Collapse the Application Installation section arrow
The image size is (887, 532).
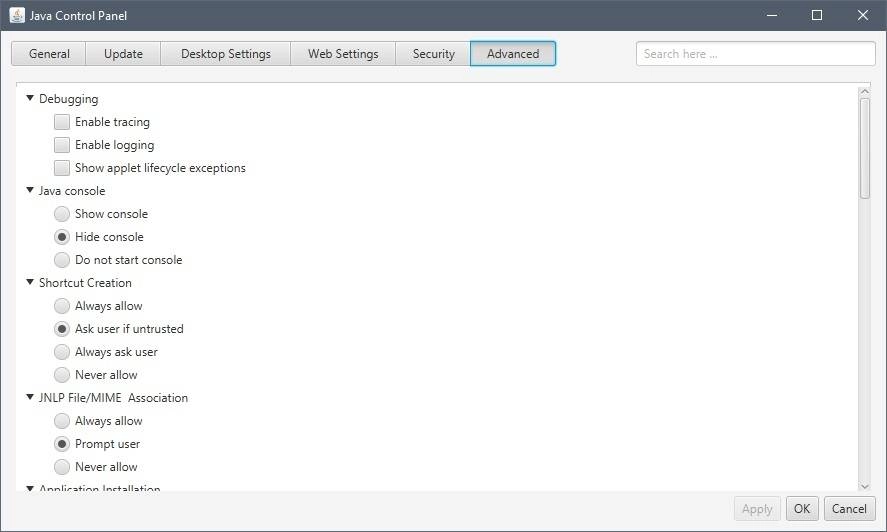[x=30, y=488]
